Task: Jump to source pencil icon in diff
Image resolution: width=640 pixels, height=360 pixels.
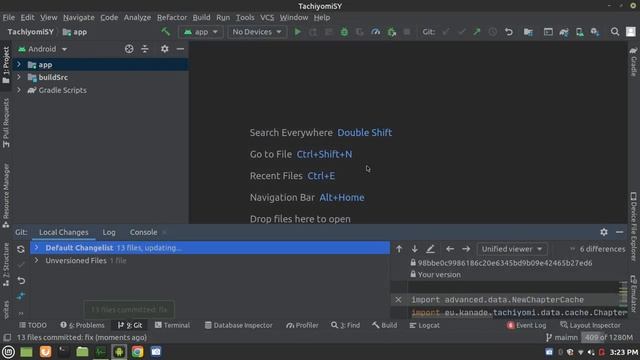Action: pos(430,249)
